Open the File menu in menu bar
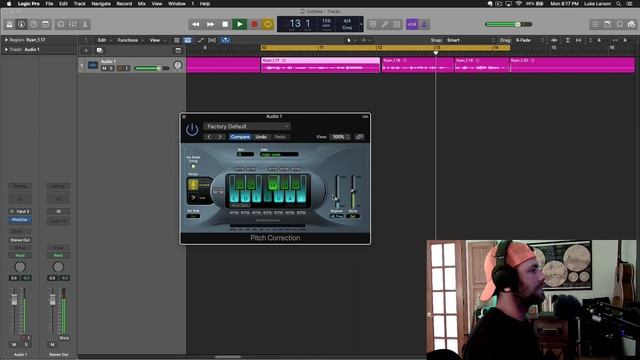The width and height of the screenshot is (640, 360). click(x=49, y=4)
